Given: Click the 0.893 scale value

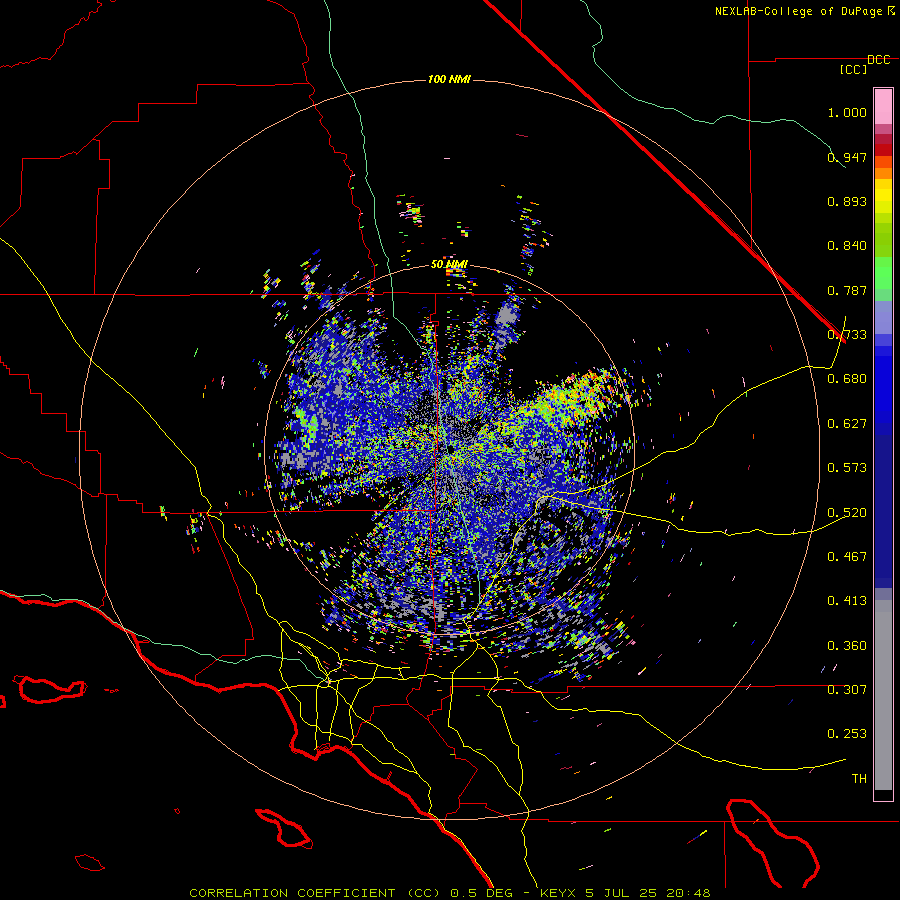Looking at the screenshot, I should (847, 201).
